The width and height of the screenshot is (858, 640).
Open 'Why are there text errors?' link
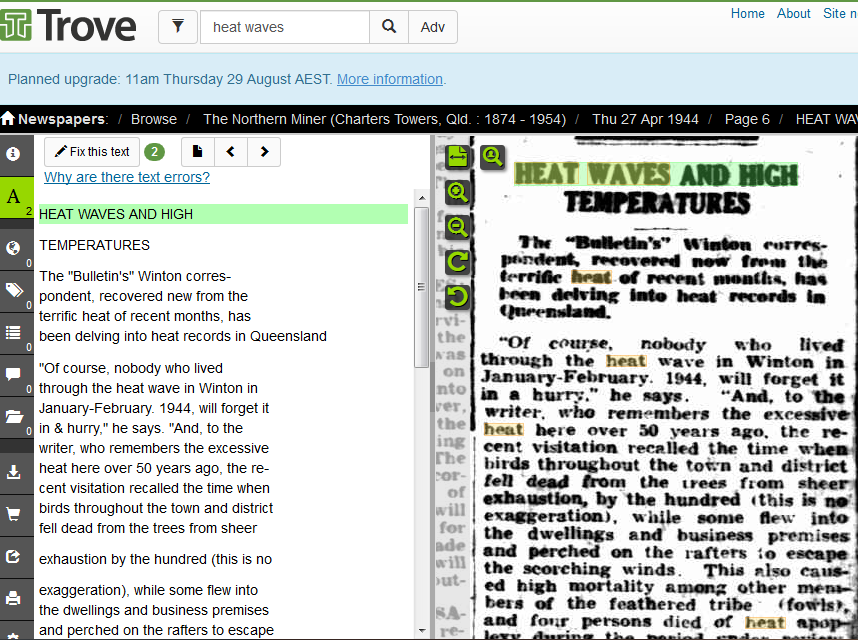point(127,177)
